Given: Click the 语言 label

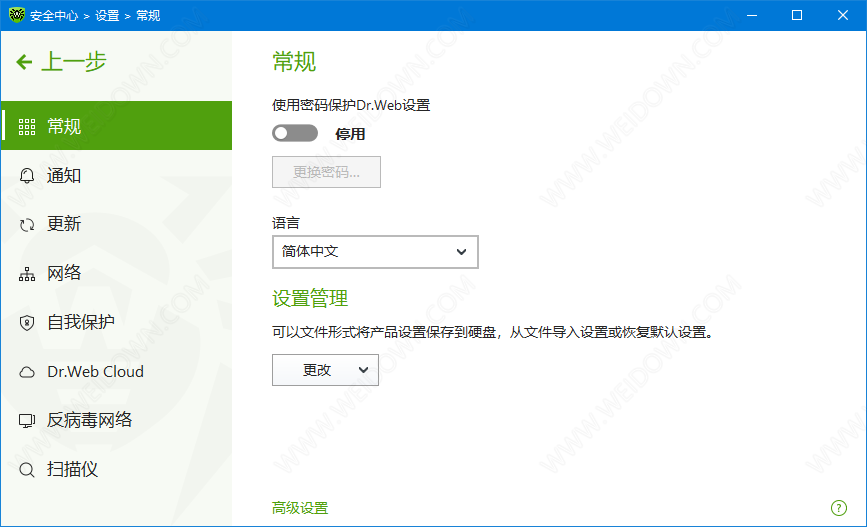Looking at the screenshot, I should [x=286, y=223].
